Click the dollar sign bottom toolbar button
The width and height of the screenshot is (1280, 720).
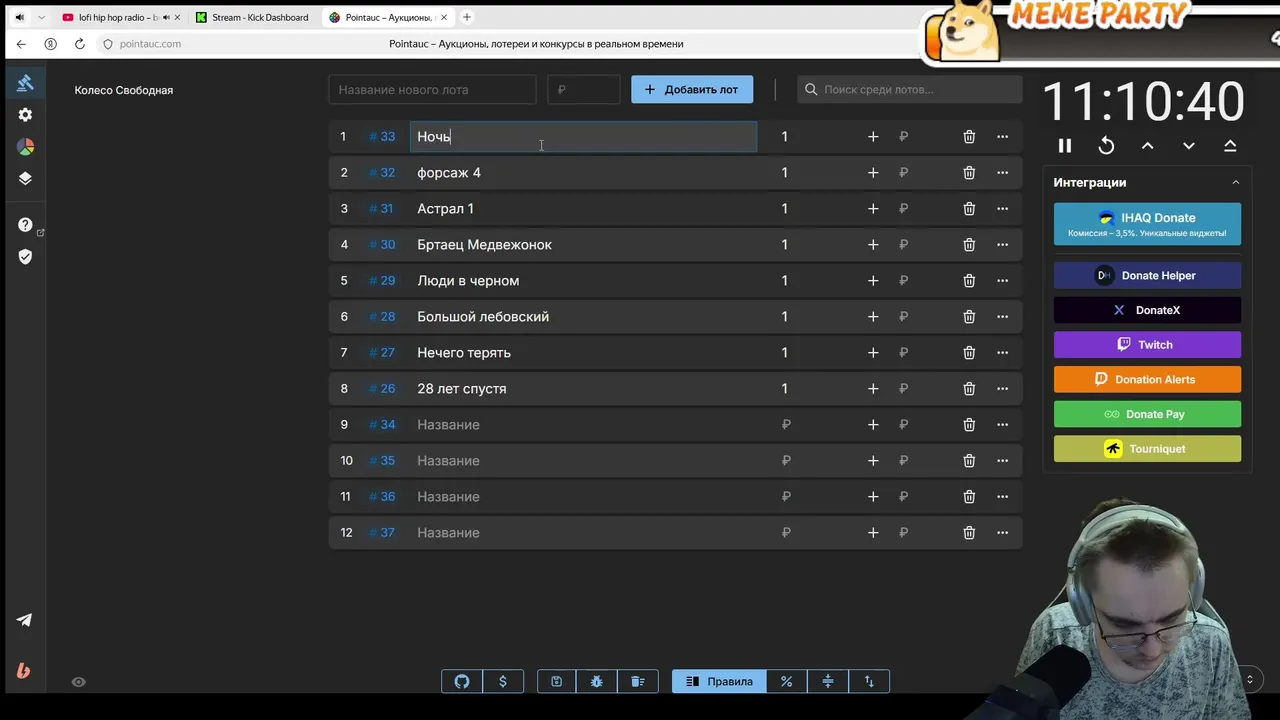point(503,681)
